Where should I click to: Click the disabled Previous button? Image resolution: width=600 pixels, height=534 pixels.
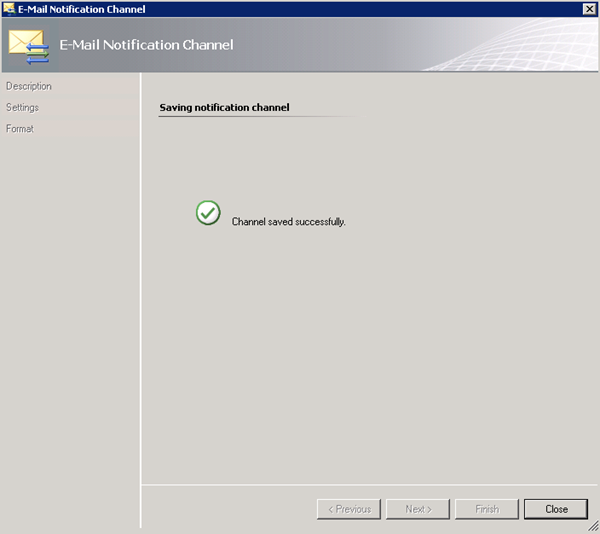[349, 509]
